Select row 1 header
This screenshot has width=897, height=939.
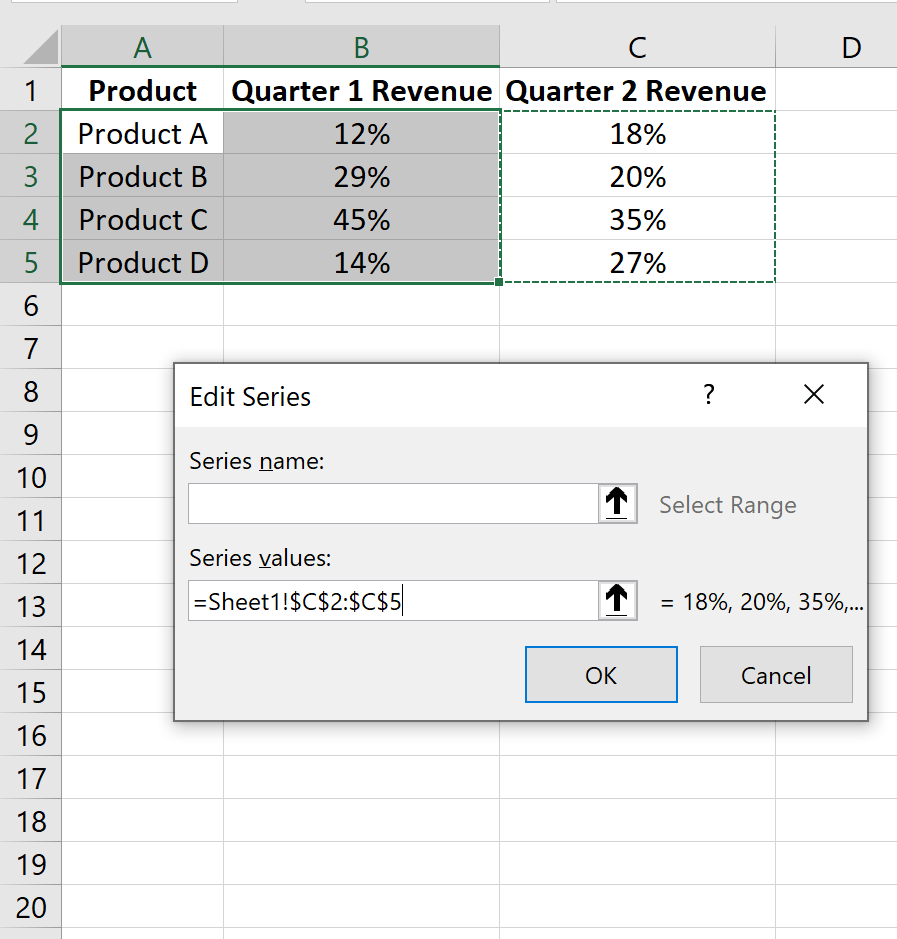pos(31,90)
